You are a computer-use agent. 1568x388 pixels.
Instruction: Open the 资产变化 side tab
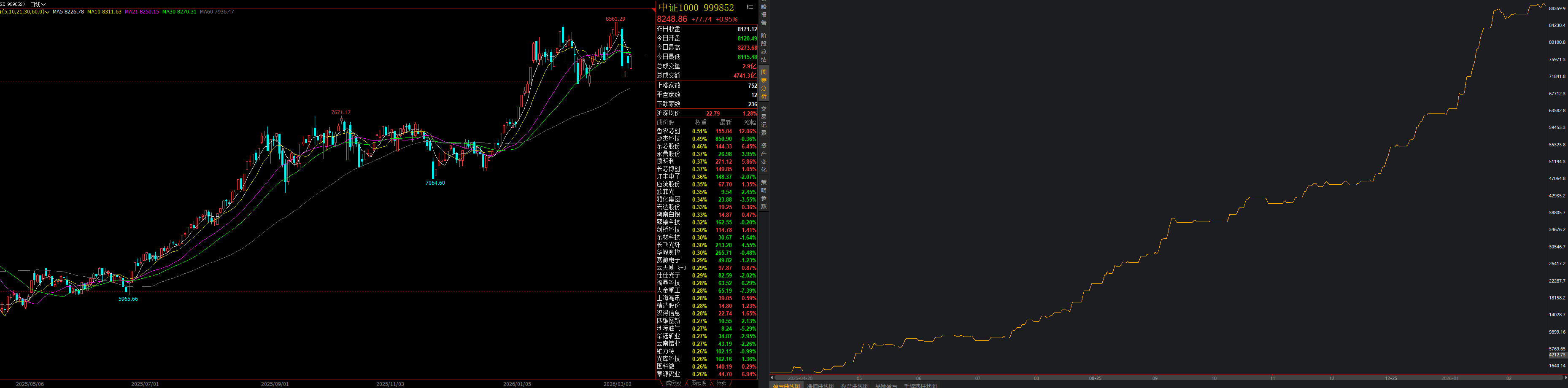[763, 157]
